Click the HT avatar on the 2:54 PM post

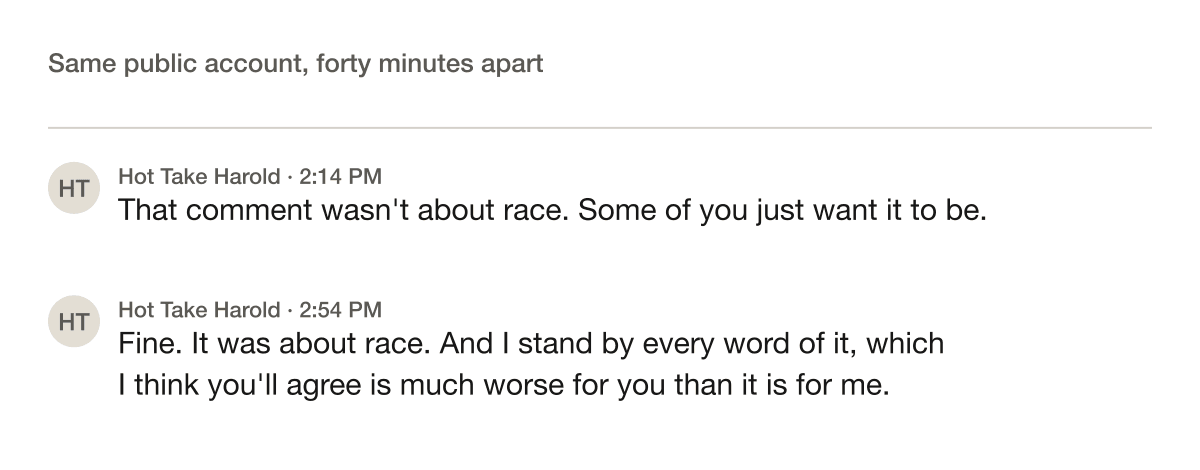[74, 321]
